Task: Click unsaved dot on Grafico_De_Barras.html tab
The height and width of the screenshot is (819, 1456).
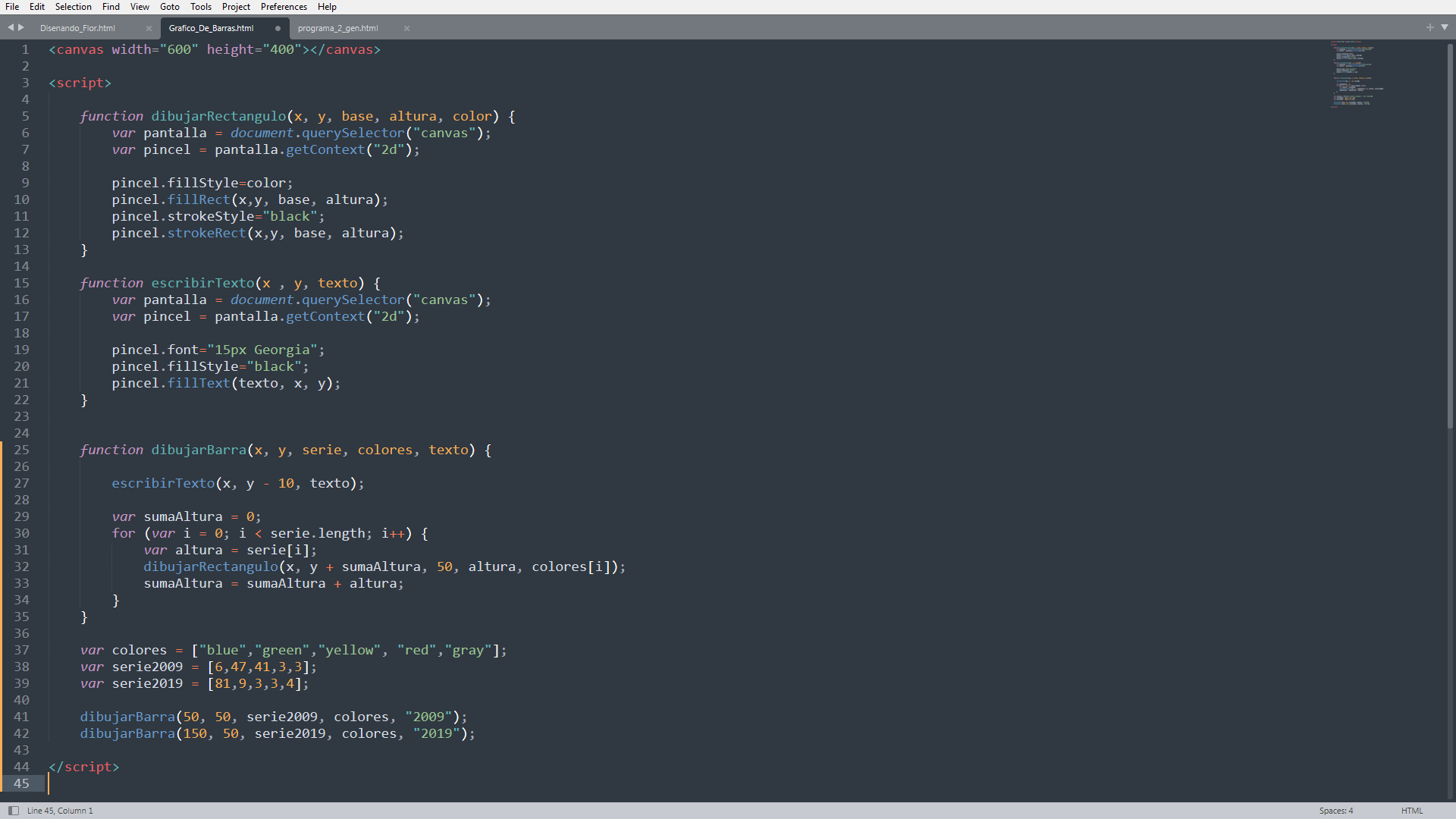Action: click(x=278, y=29)
